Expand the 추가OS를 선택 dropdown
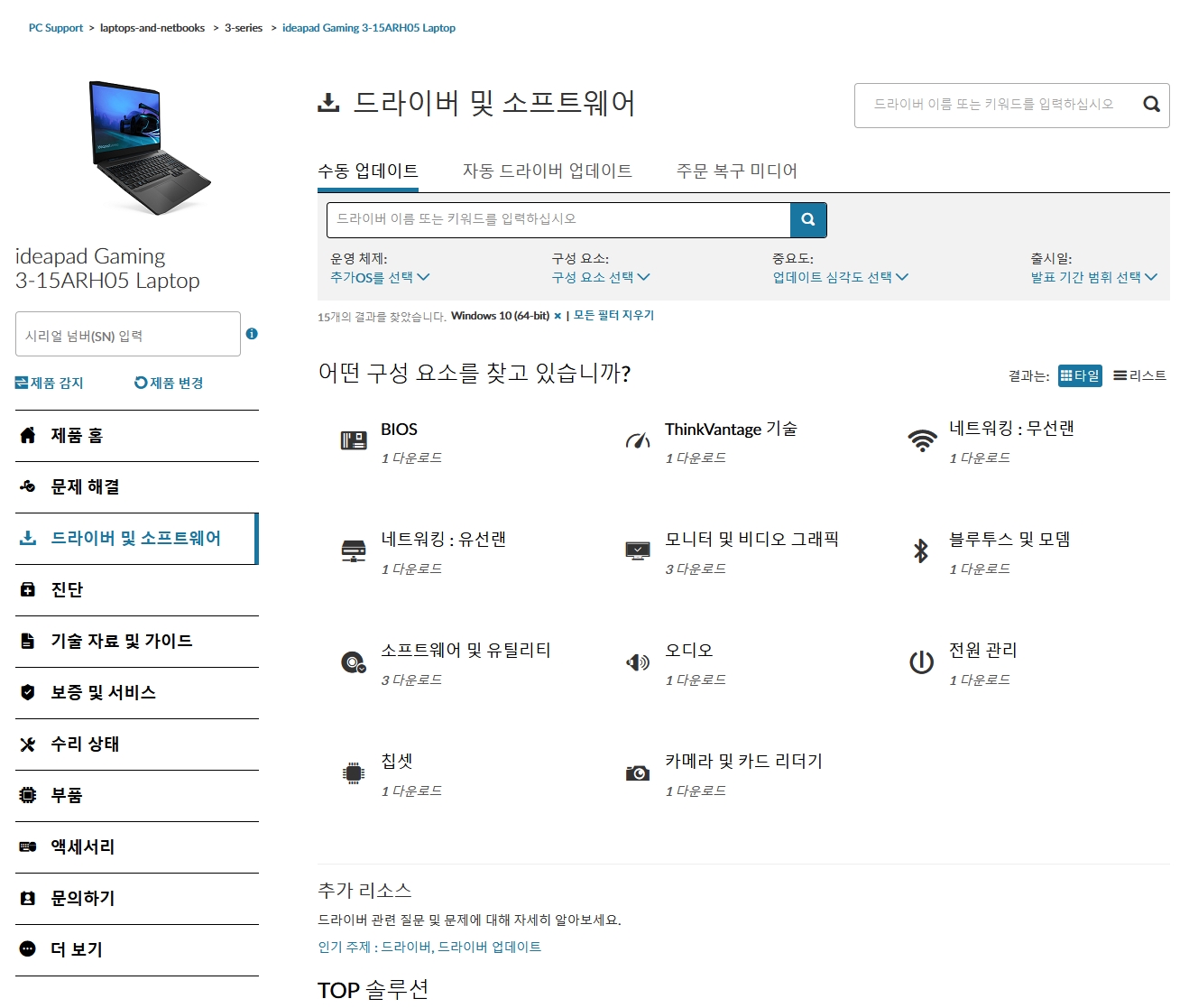 pos(379,278)
